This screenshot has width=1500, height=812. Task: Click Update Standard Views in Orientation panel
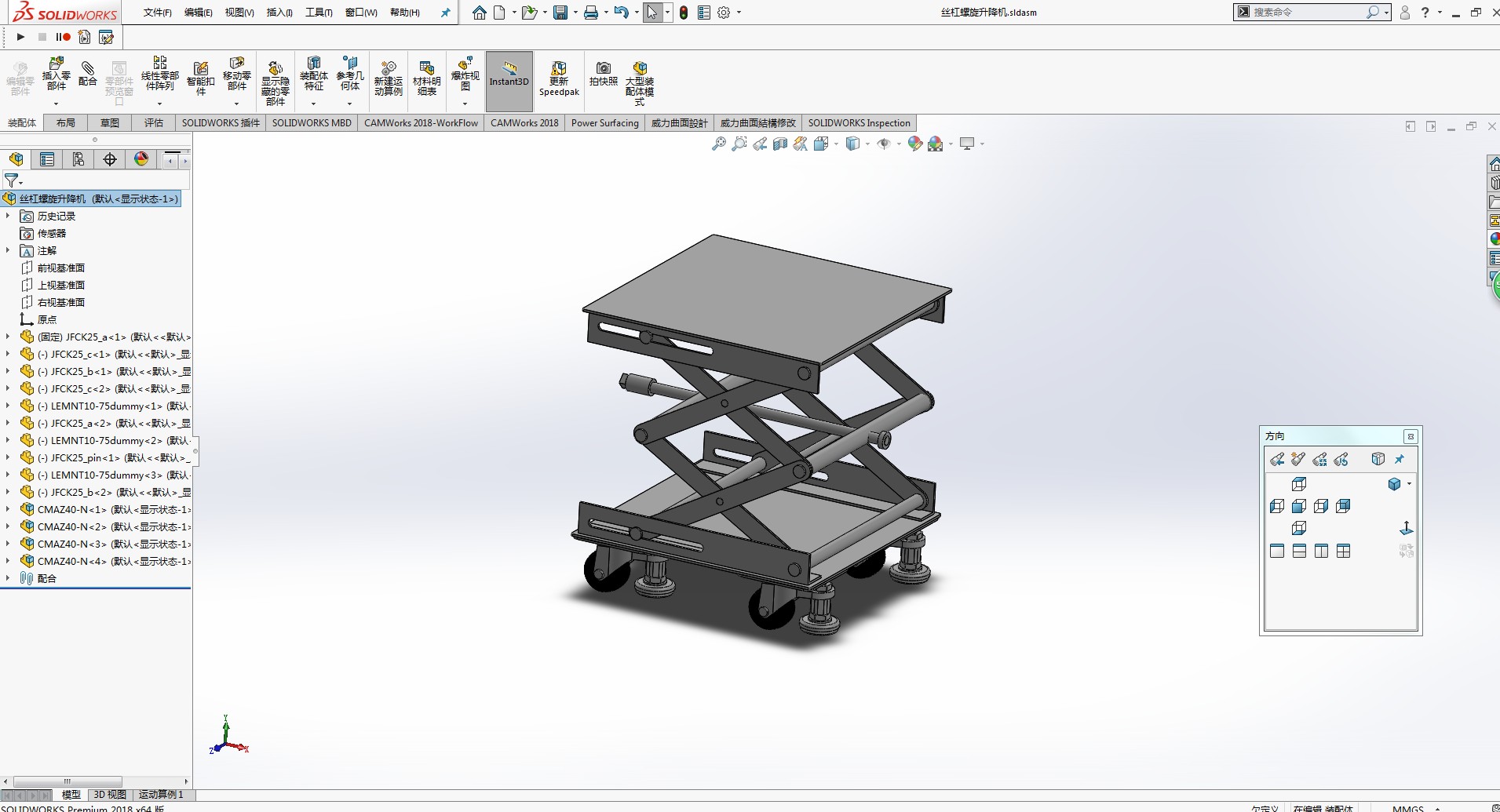tap(1319, 459)
